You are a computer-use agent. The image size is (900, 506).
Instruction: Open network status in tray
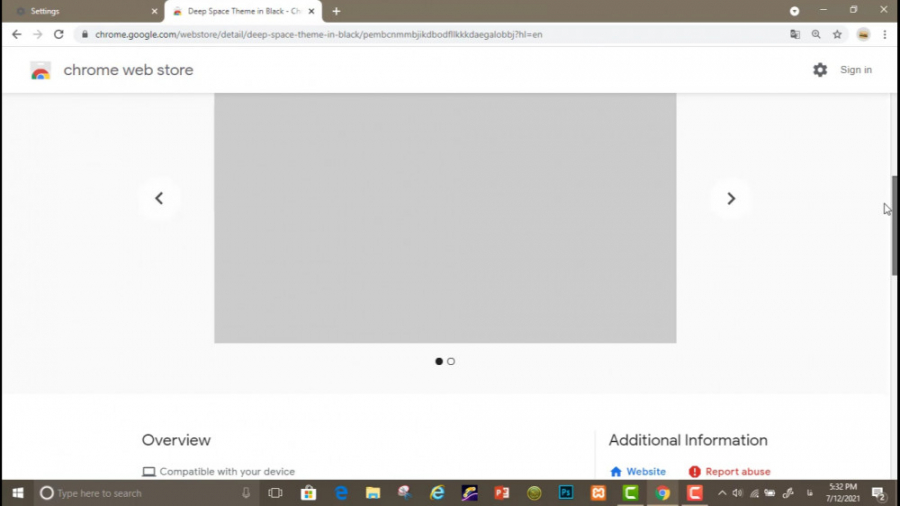tap(754, 493)
